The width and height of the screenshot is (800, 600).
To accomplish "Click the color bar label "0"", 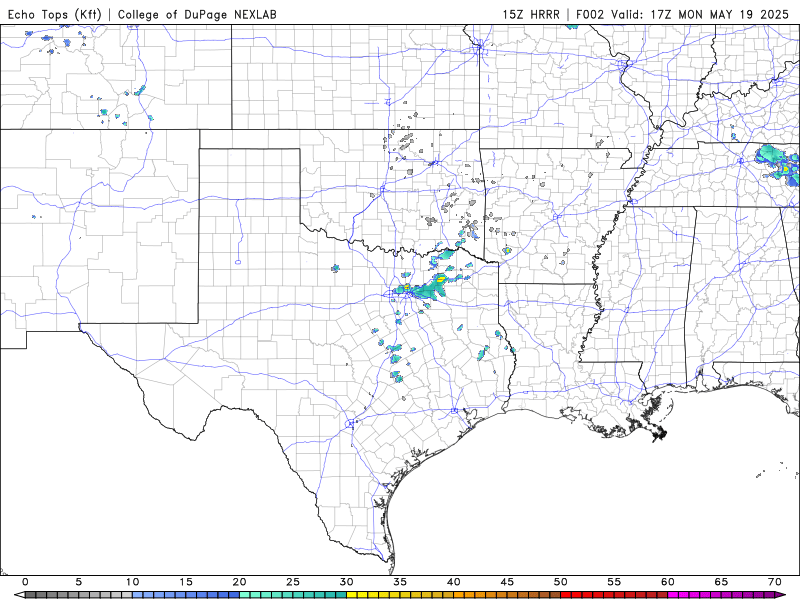I will point(26,582).
